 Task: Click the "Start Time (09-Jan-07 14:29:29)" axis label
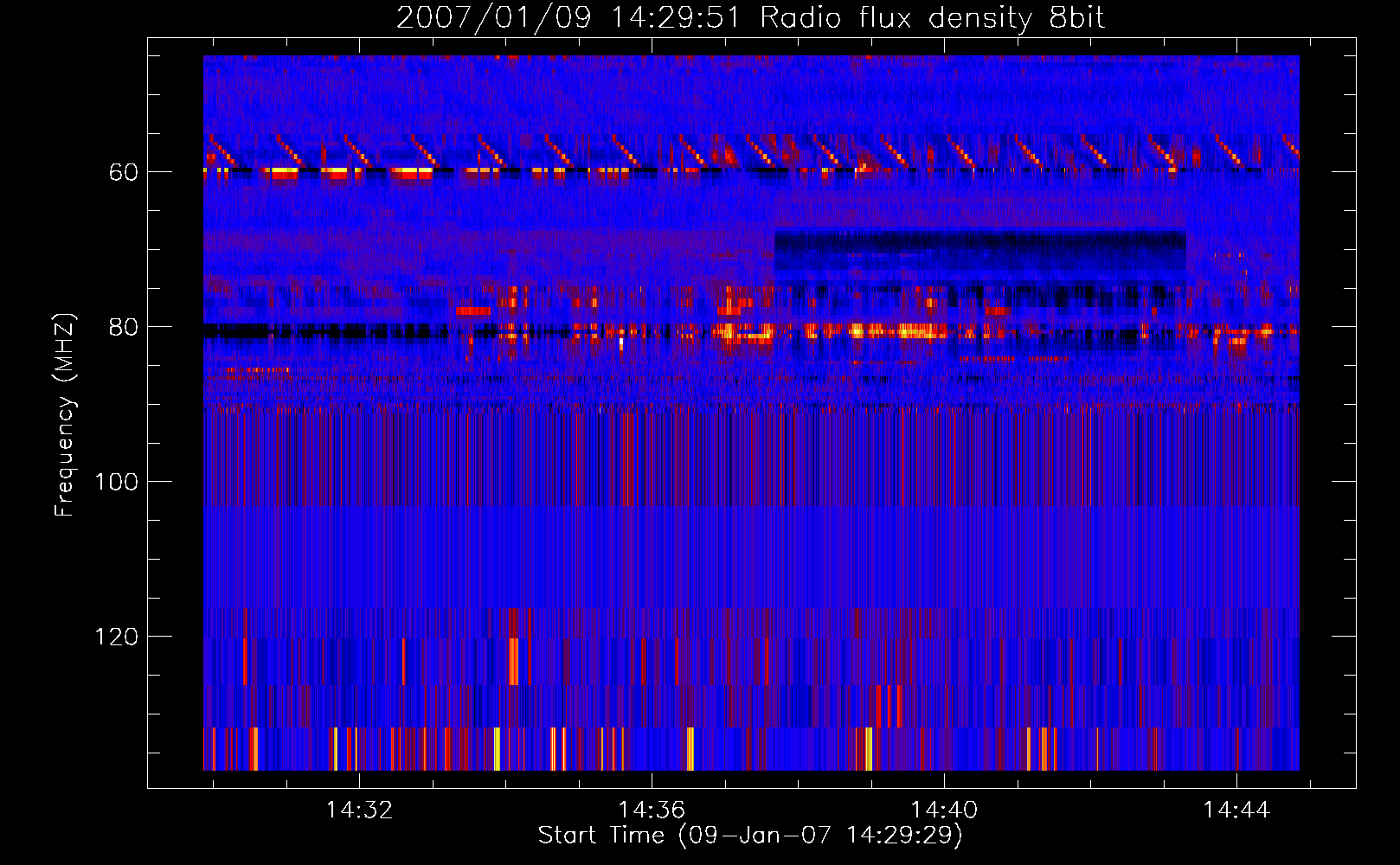750,836
